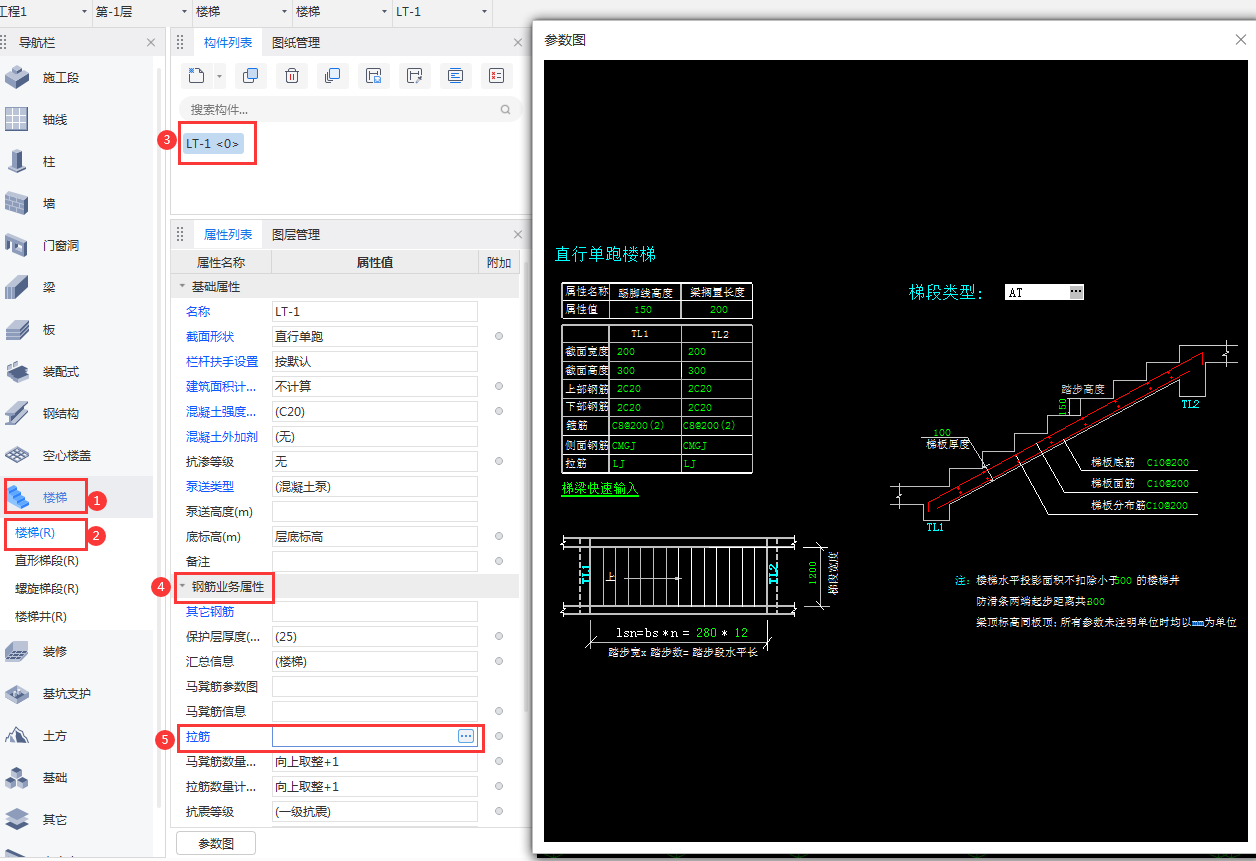Screen dimensions: 1256x861
Task: Collapse the 基础属性 section
Action: pos(182,287)
